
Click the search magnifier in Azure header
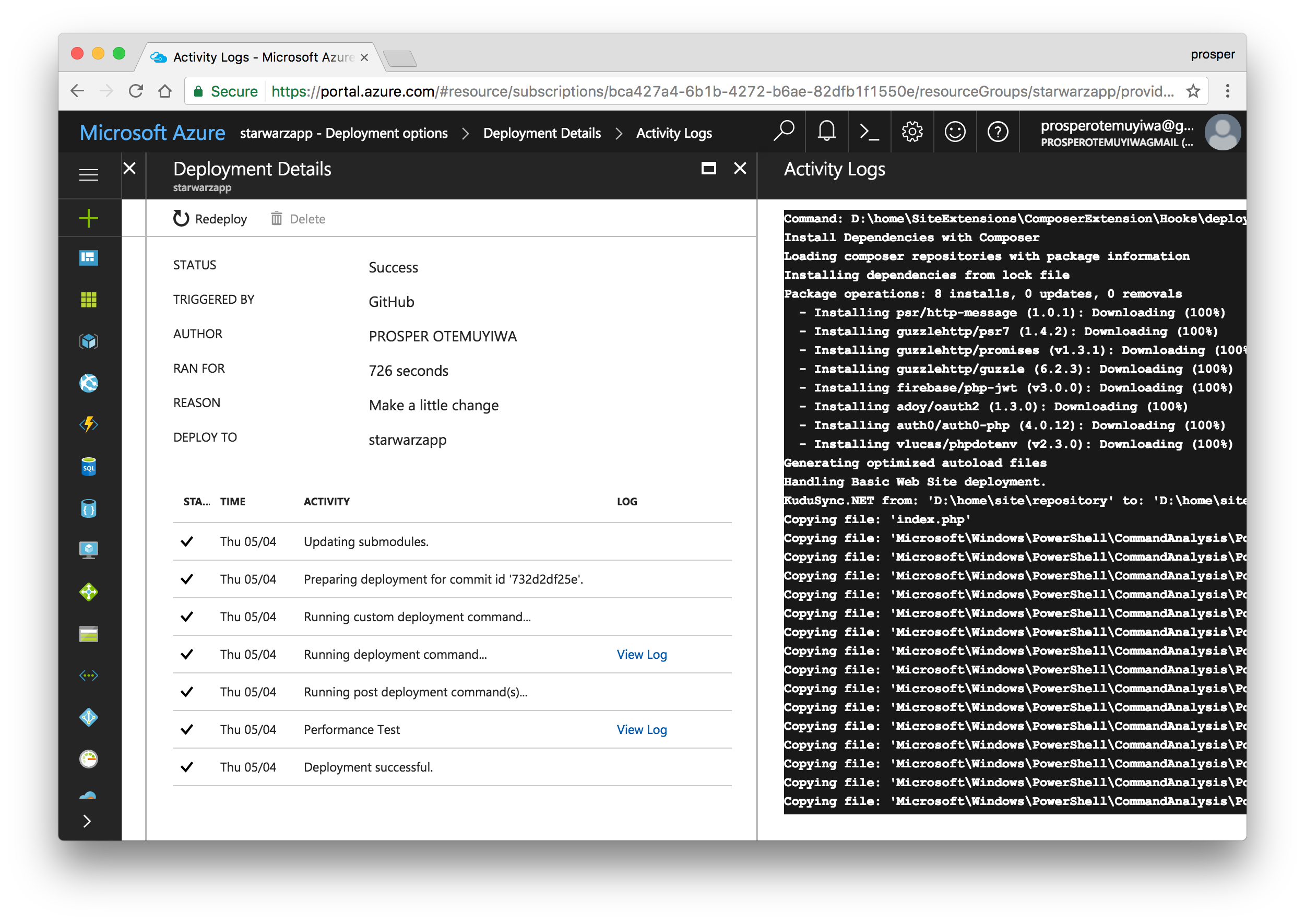coord(784,132)
